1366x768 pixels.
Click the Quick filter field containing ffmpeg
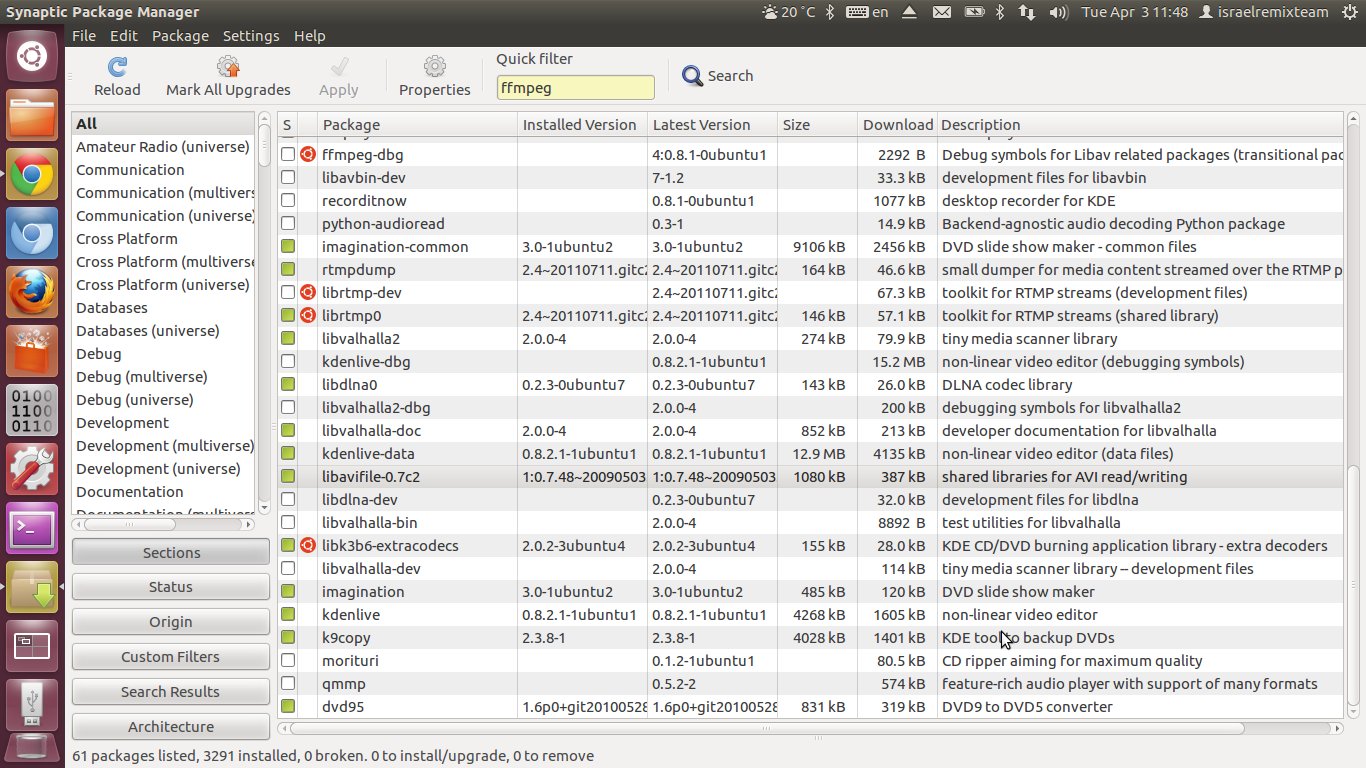pos(576,87)
